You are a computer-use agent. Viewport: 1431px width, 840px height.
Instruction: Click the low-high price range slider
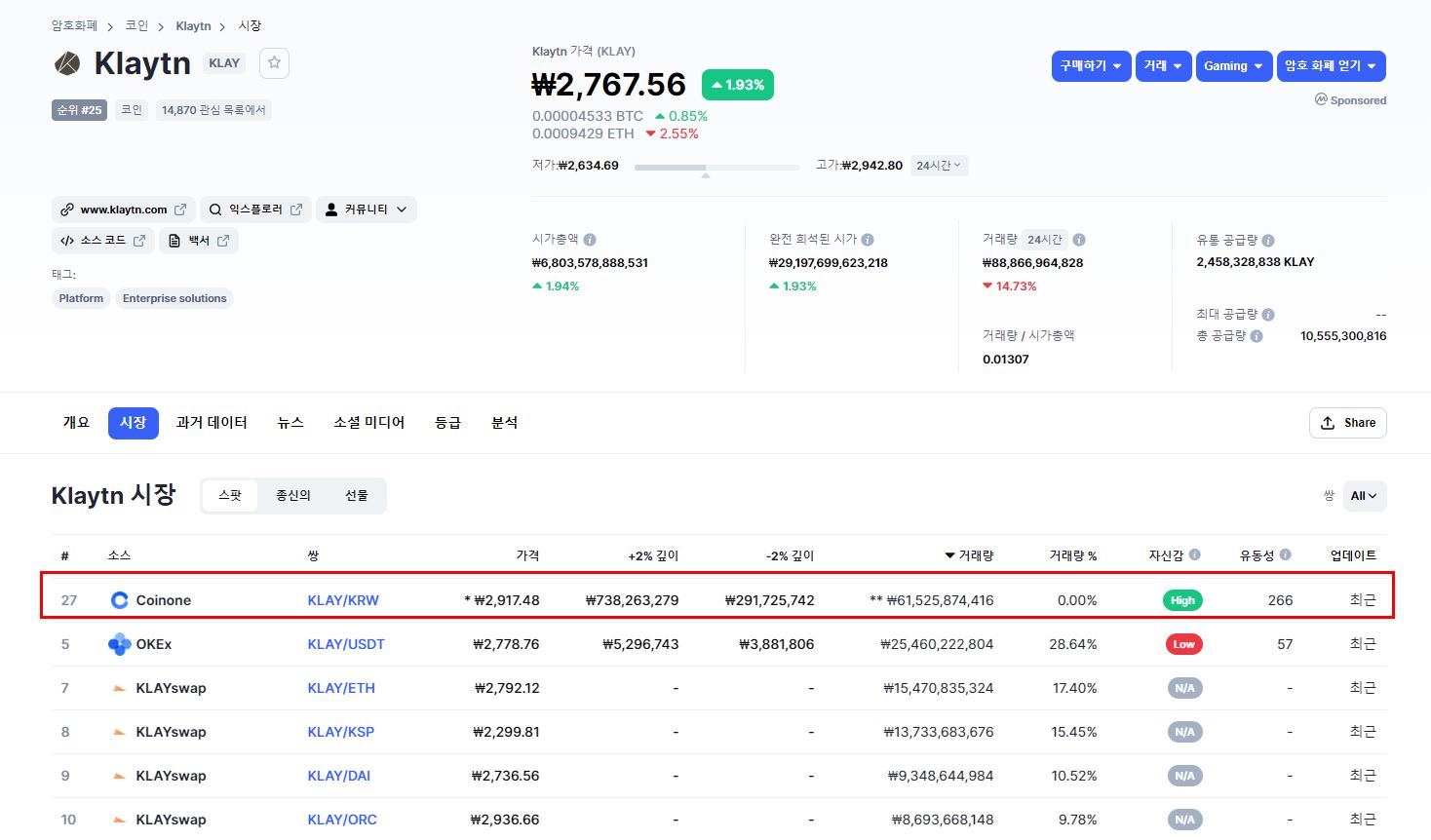pos(716,168)
